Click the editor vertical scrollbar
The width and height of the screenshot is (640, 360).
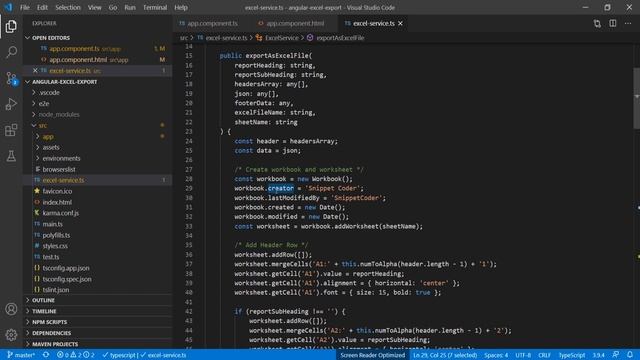coord(636,98)
